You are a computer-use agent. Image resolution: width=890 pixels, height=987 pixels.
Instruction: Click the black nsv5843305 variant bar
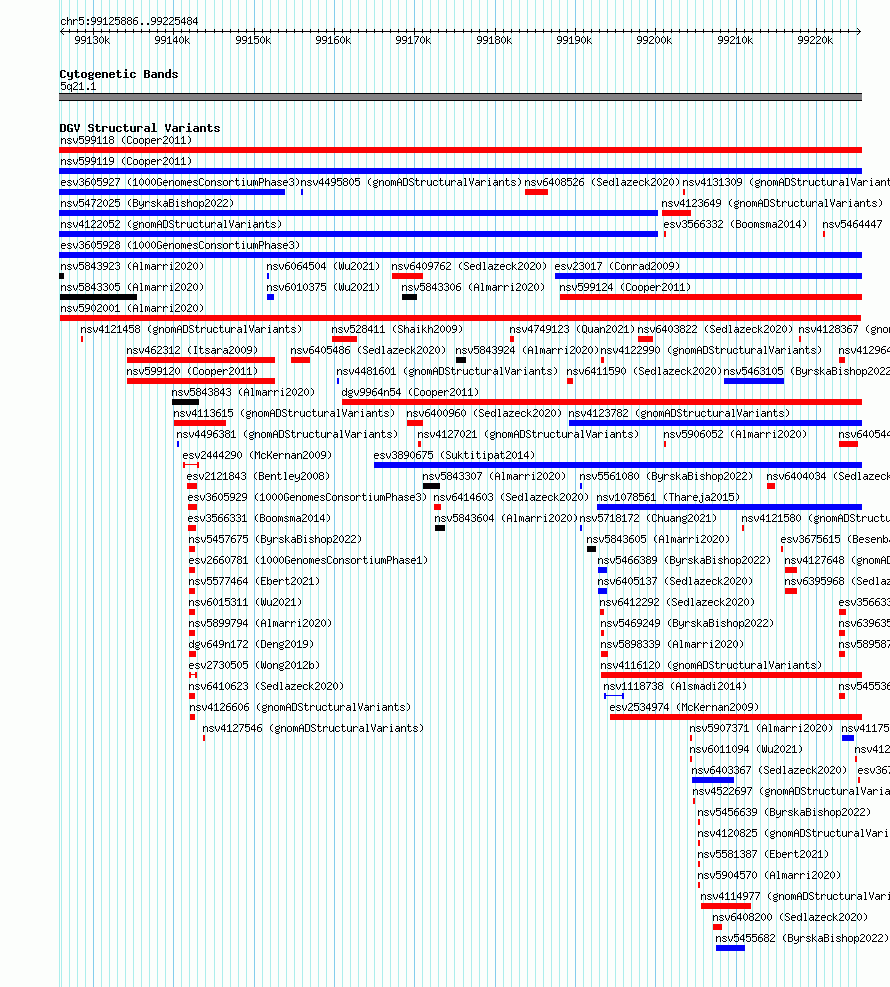98,297
